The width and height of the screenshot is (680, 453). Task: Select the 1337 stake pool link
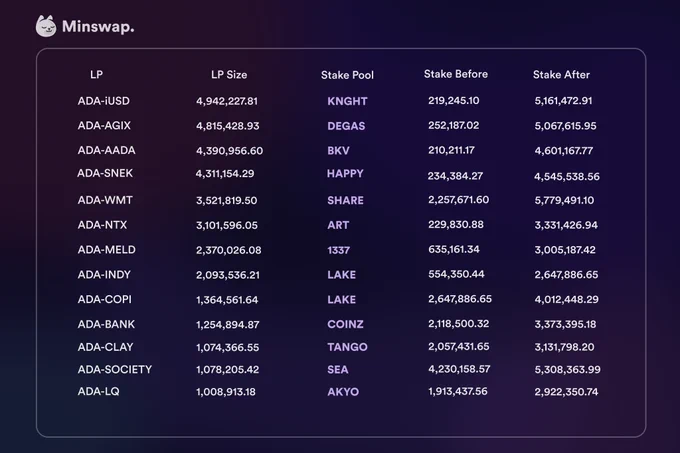coord(338,251)
